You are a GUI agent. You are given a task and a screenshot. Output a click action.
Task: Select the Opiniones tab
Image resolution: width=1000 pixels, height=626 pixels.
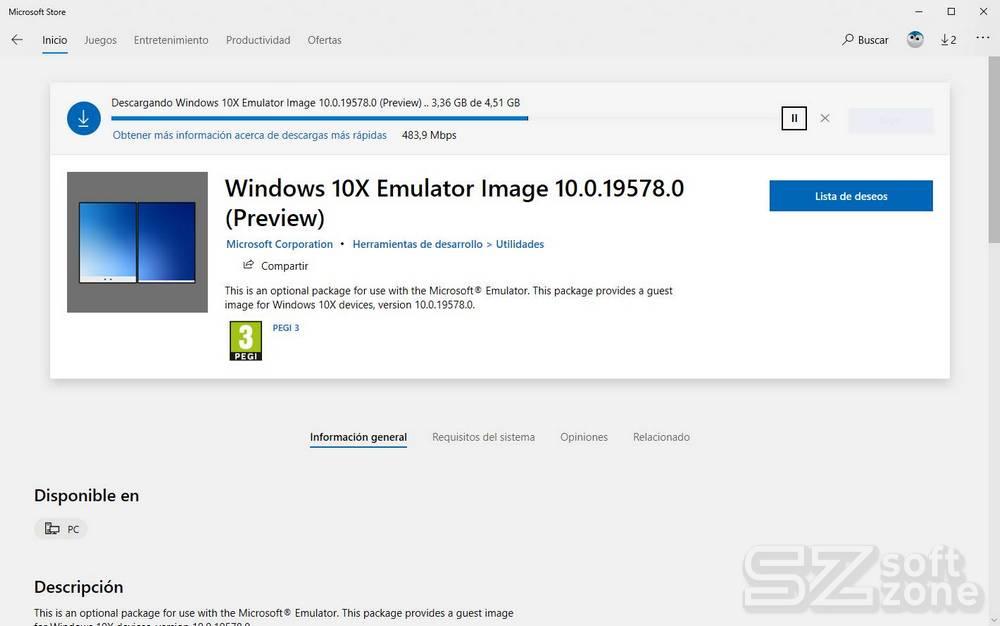click(584, 437)
